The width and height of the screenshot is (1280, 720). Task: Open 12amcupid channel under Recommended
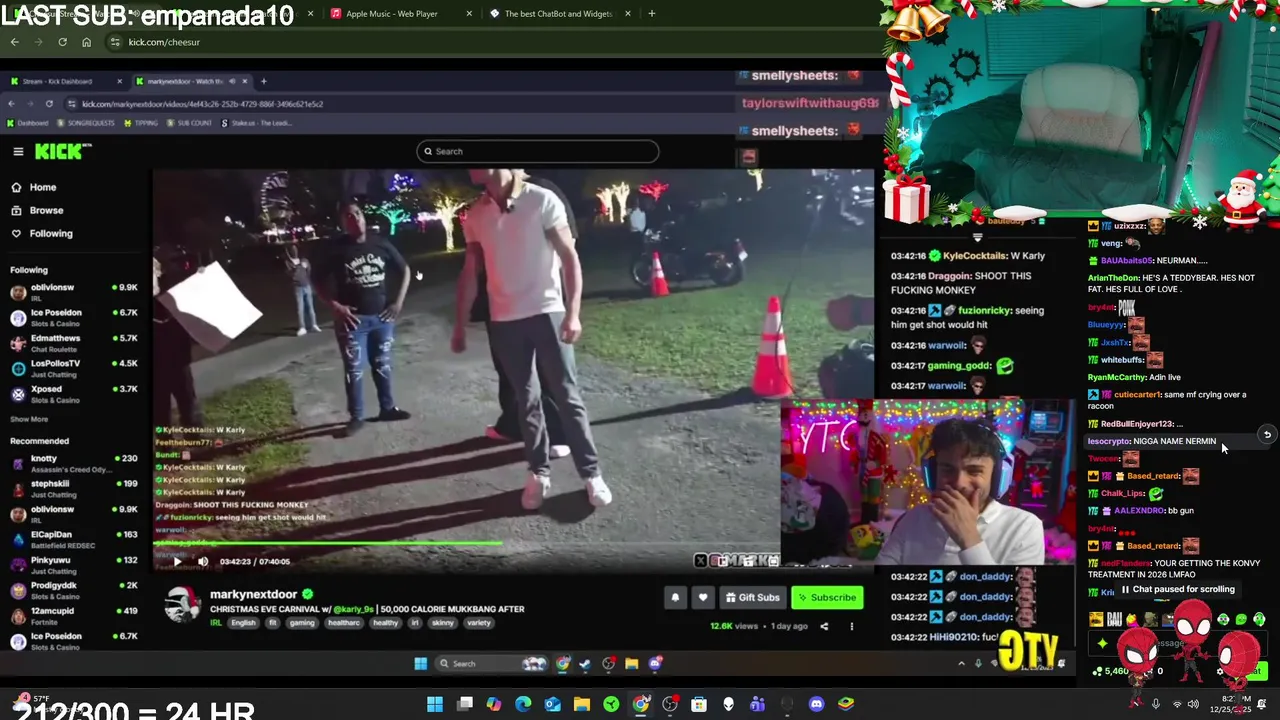coord(74,615)
